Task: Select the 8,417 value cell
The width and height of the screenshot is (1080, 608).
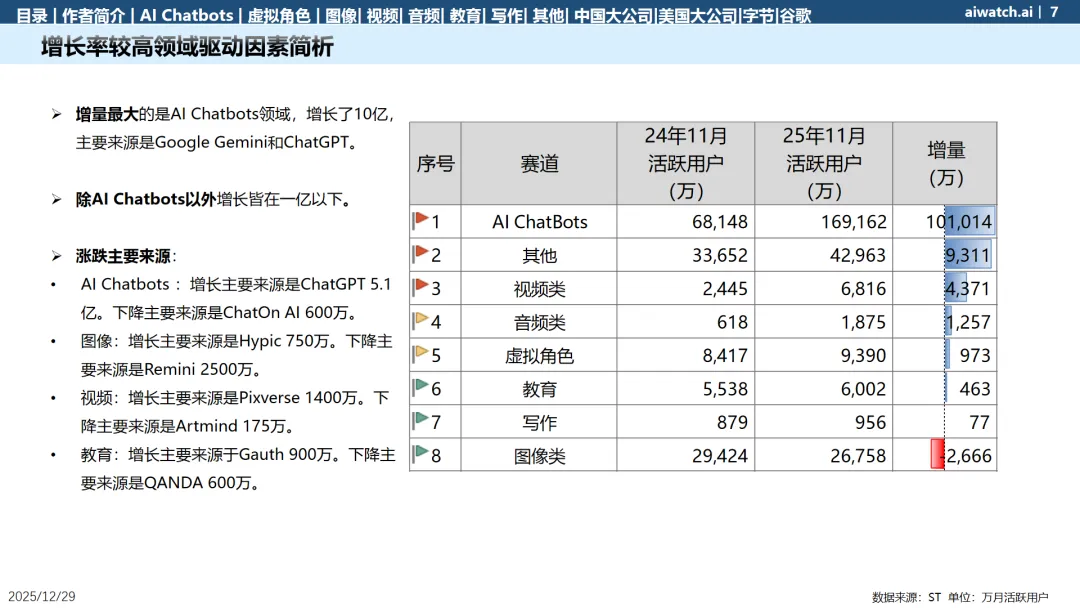Action: (686, 355)
